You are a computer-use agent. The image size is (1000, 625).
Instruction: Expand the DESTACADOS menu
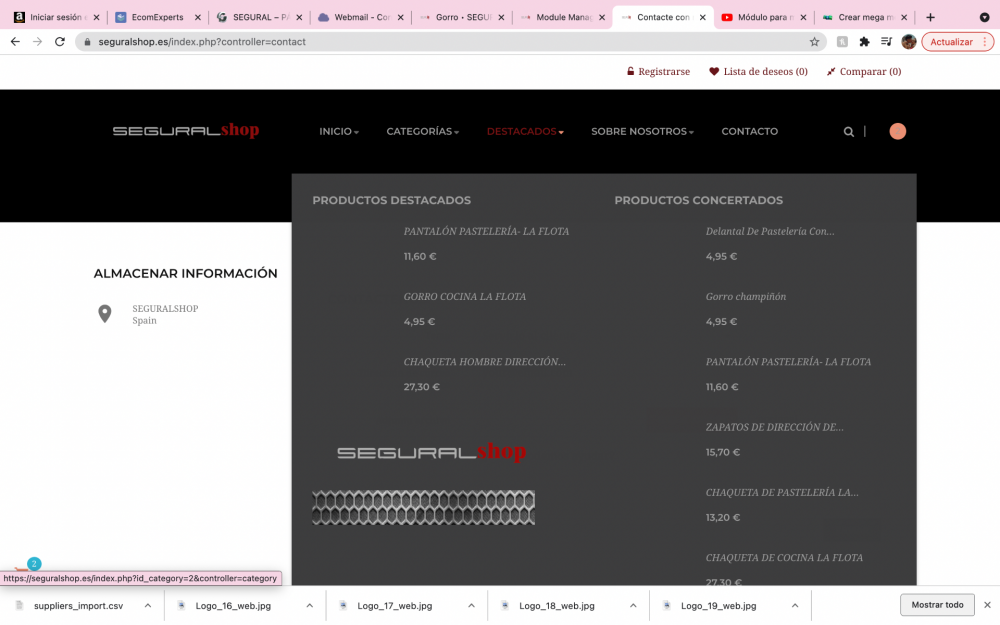pos(525,131)
